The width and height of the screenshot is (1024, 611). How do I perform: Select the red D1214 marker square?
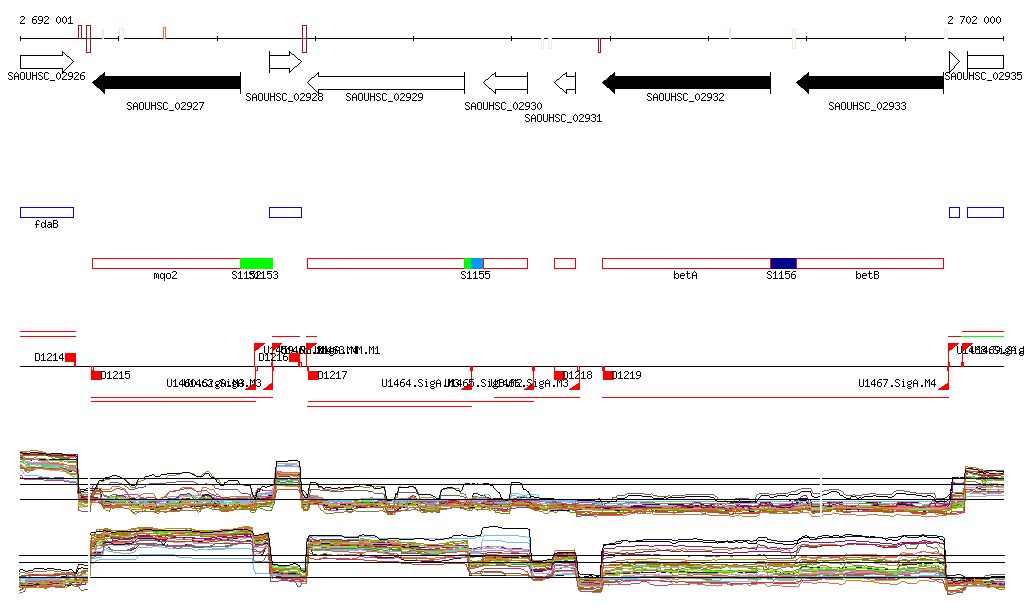(71, 358)
